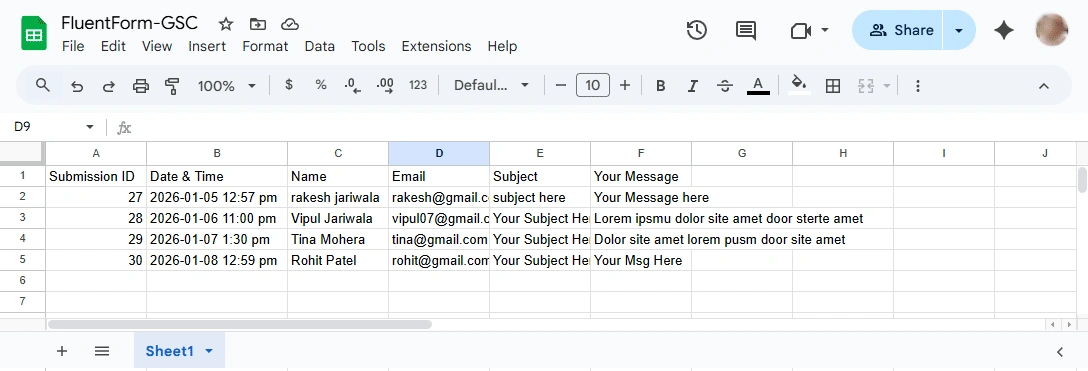
Task: Click the search menus magnifier icon
Action: pyautogui.click(x=43, y=85)
